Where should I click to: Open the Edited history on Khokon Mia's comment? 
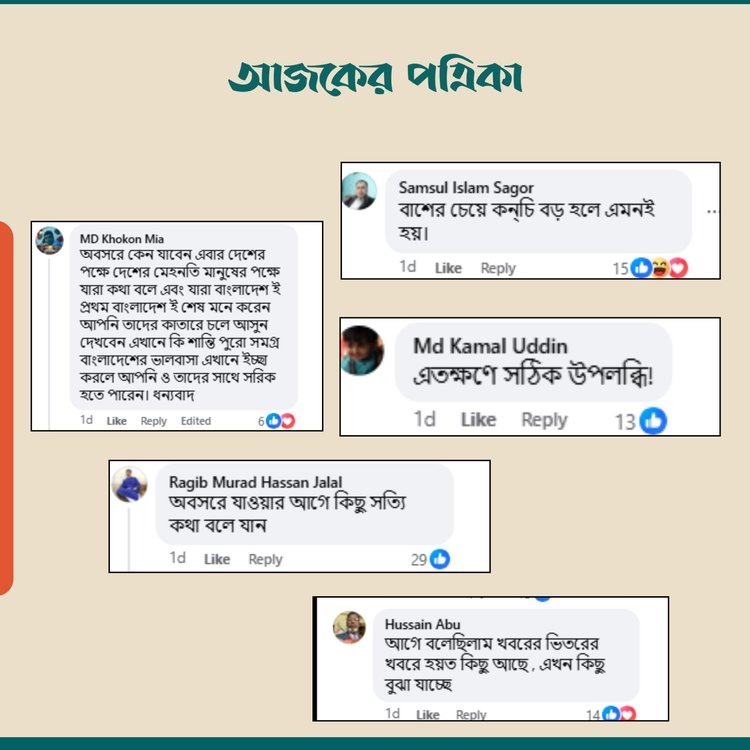pyautogui.click(x=196, y=421)
